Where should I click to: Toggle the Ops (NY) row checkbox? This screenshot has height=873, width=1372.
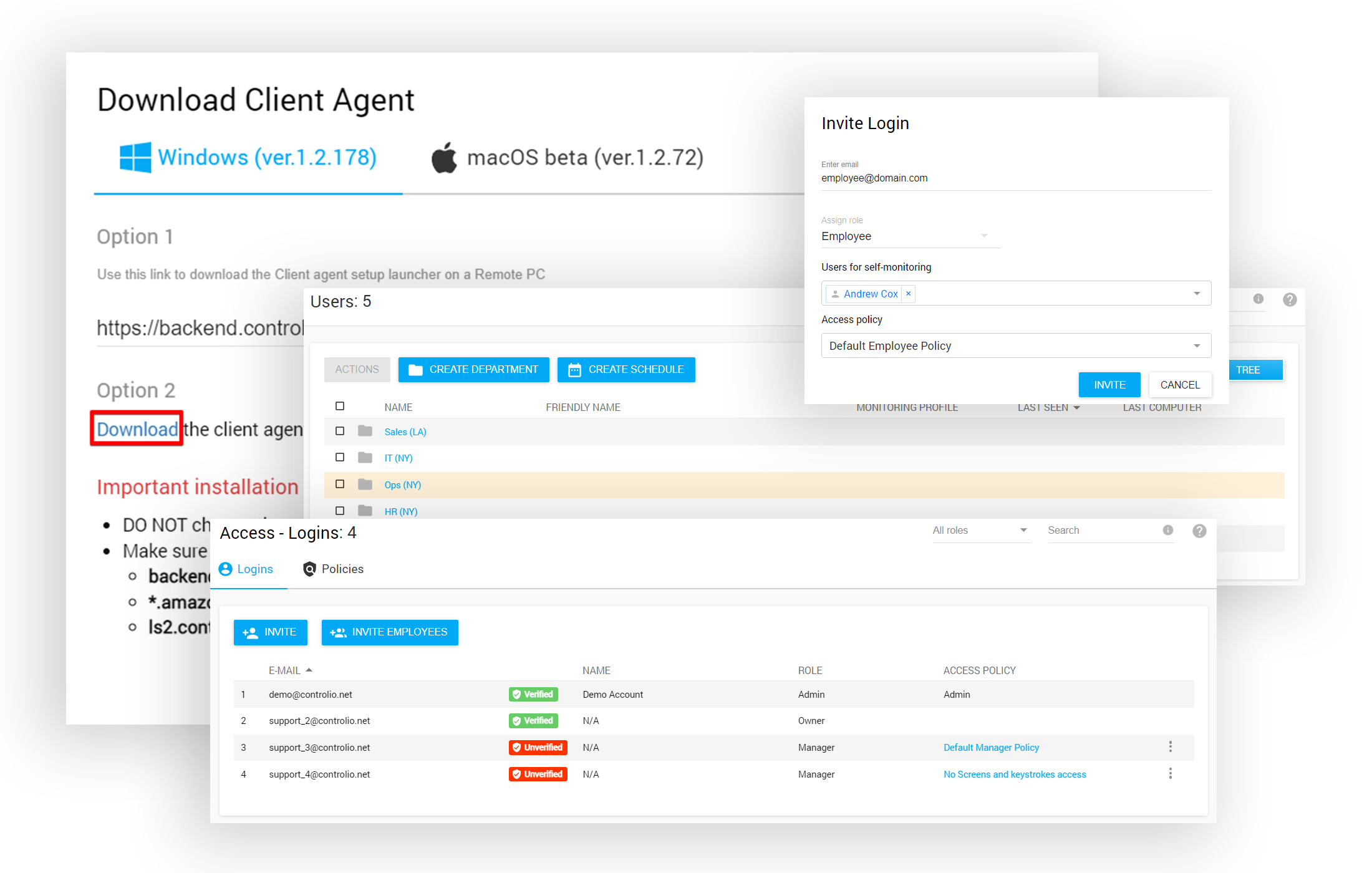pos(340,484)
